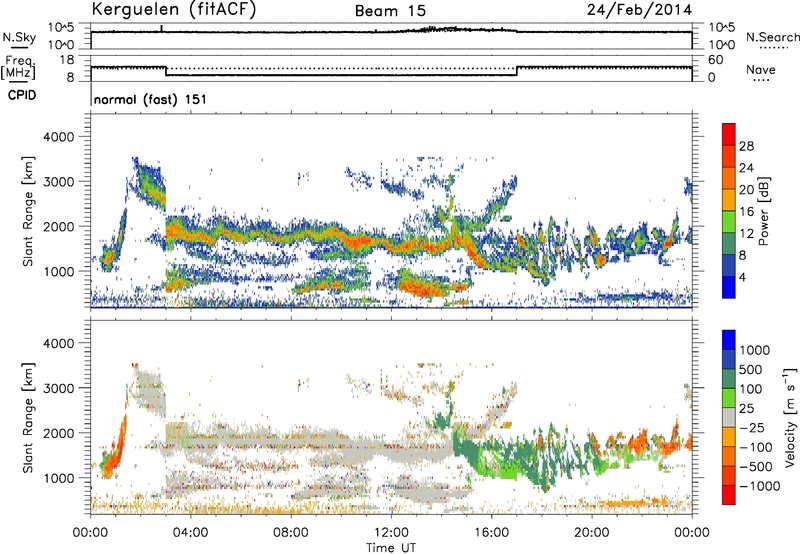Image resolution: width=800 pixels, height=554 pixels.
Task: Pick the red top segment of Power colorbar
Action: [x=729, y=134]
